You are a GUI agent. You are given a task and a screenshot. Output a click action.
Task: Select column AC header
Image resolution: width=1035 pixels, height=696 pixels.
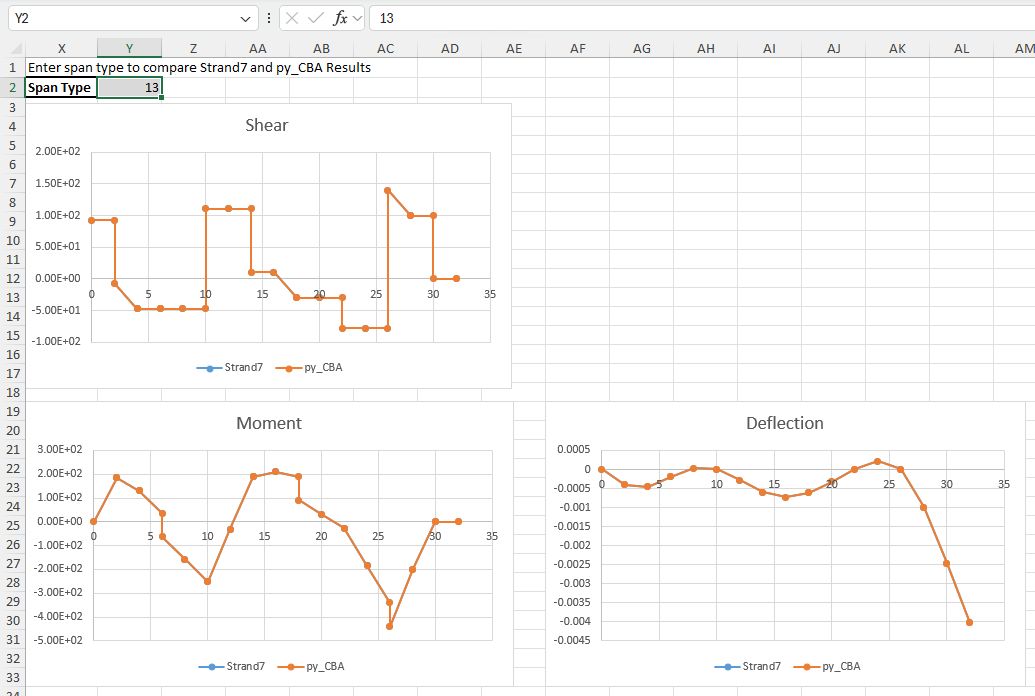pyautogui.click(x=386, y=48)
